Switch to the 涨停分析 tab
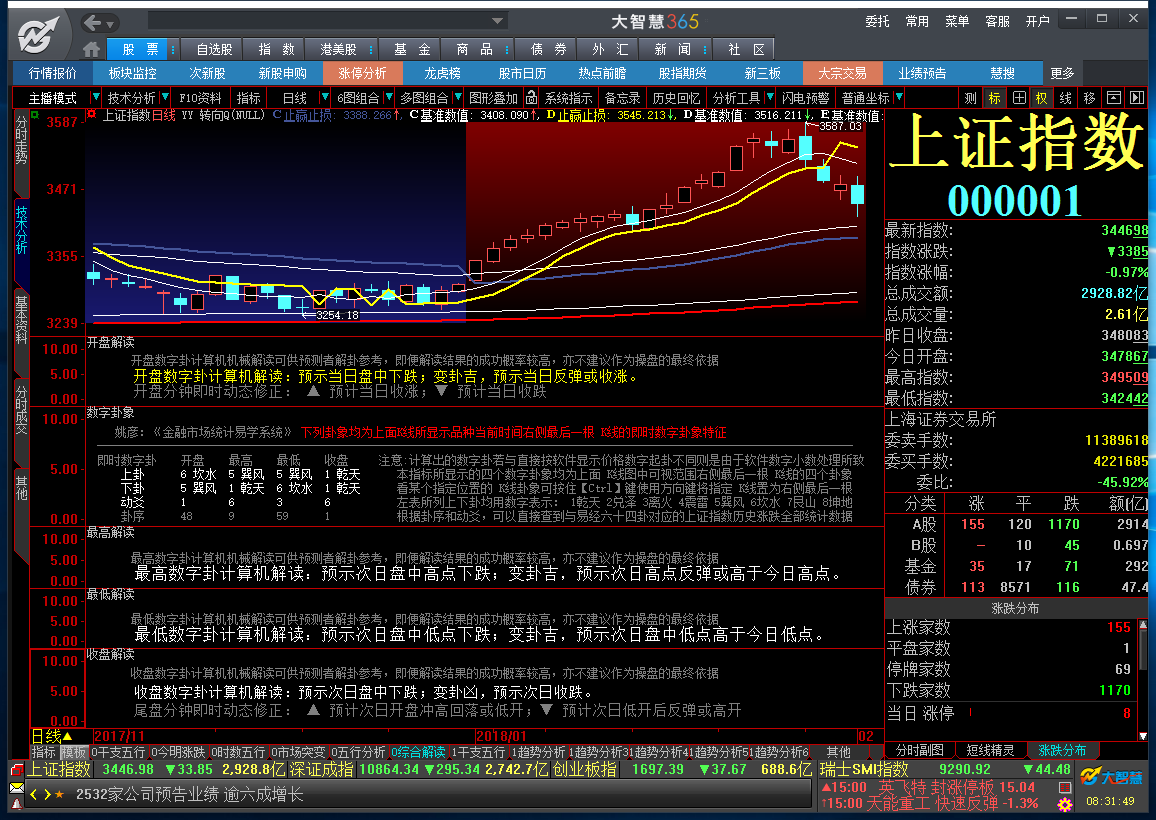This screenshot has width=1156, height=820. [x=362, y=73]
